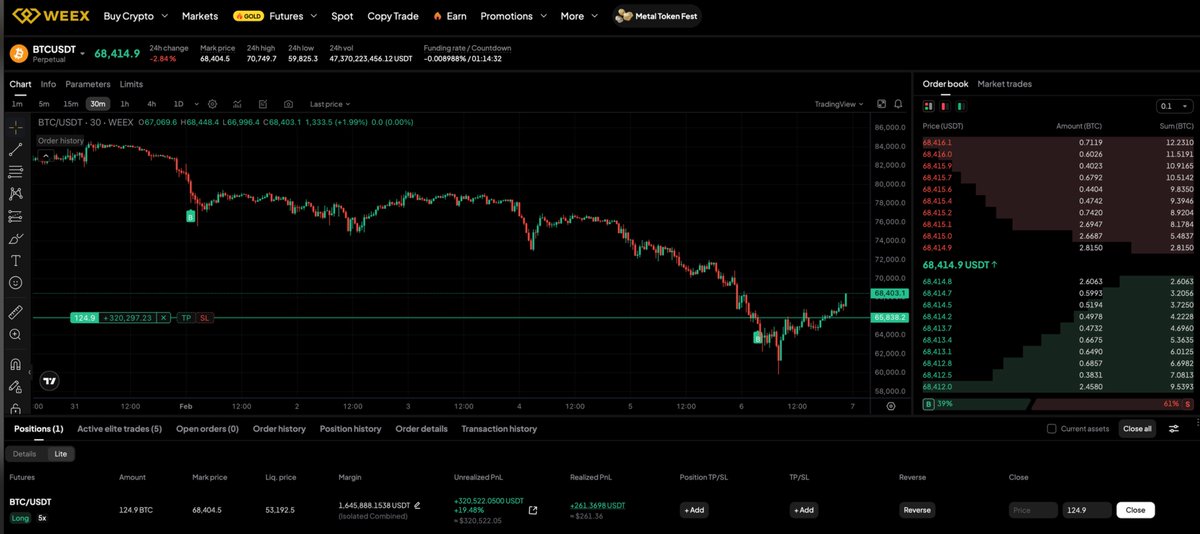
Task: Show both bids and asks order book view
Action: tap(928, 105)
